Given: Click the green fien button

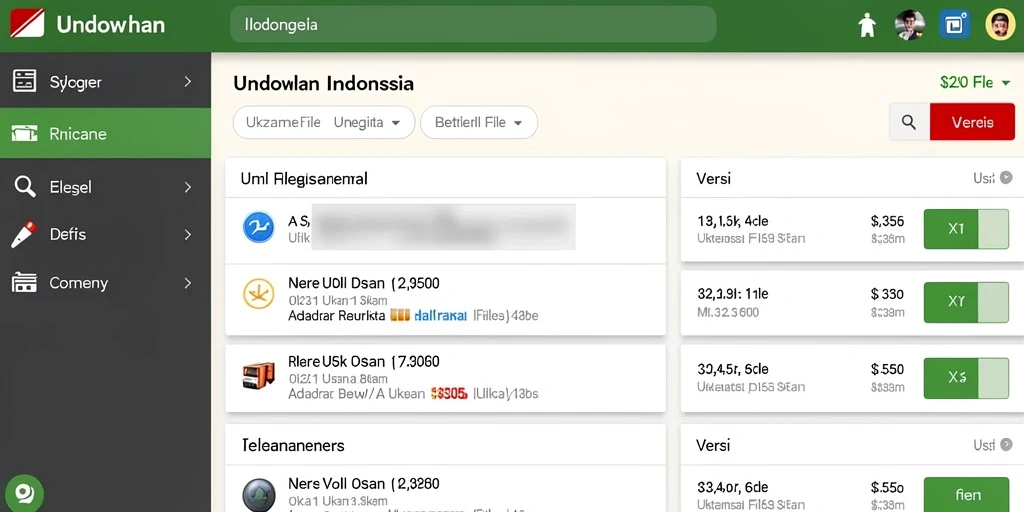Looking at the screenshot, I should coord(967,494).
